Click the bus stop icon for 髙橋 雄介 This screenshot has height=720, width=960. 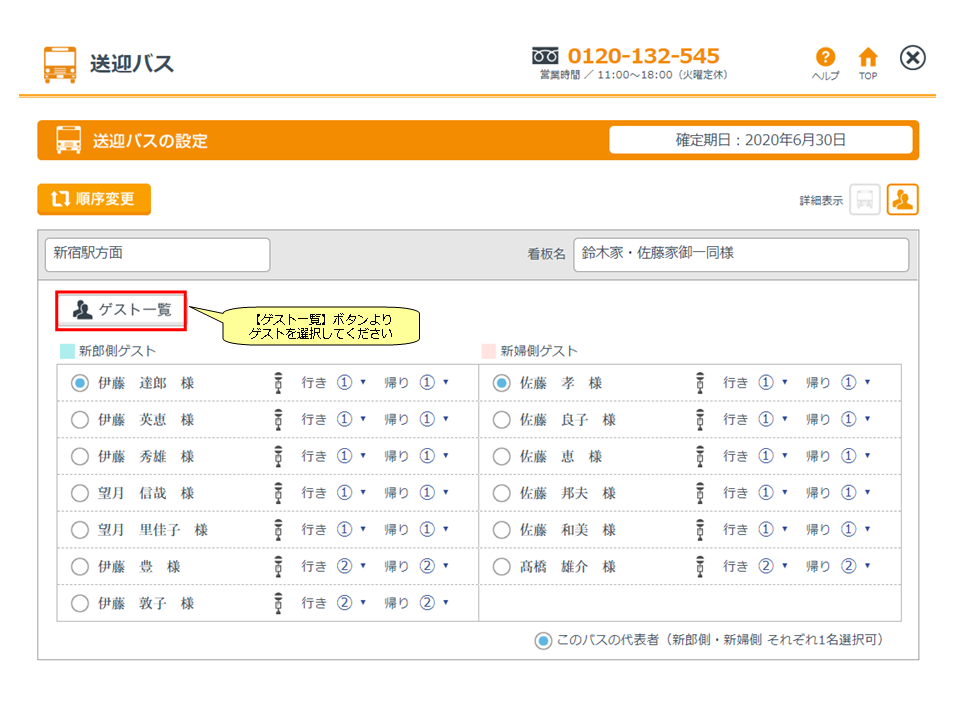[x=700, y=567]
